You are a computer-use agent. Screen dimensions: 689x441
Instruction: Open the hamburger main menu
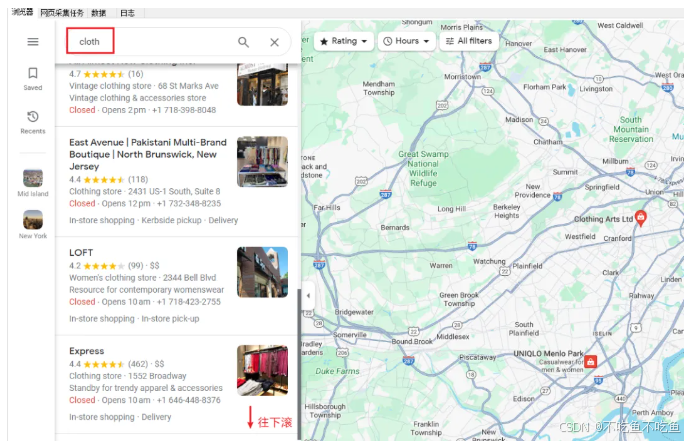33,42
